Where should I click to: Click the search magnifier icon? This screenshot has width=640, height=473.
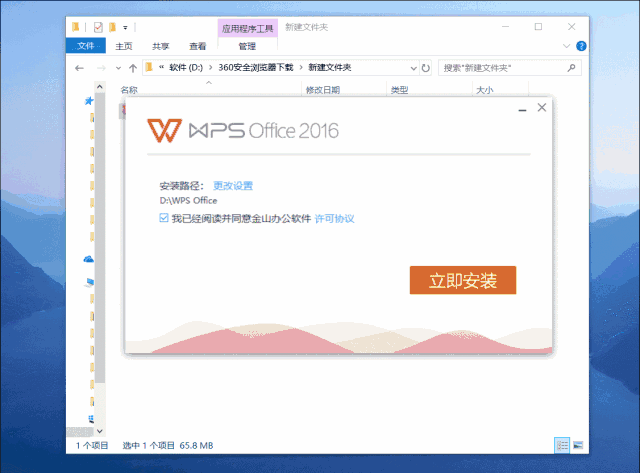(571, 68)
